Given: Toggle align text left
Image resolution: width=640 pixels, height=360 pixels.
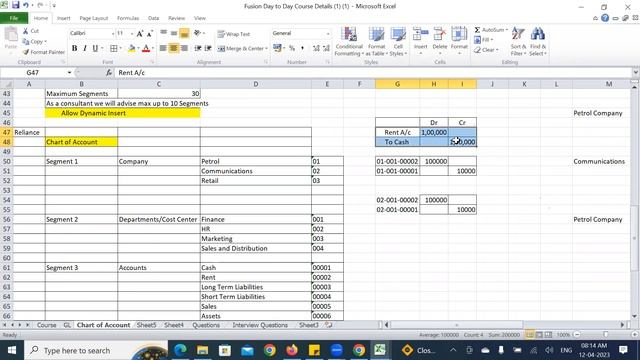Looking at the screenshot, I should 163,48.
